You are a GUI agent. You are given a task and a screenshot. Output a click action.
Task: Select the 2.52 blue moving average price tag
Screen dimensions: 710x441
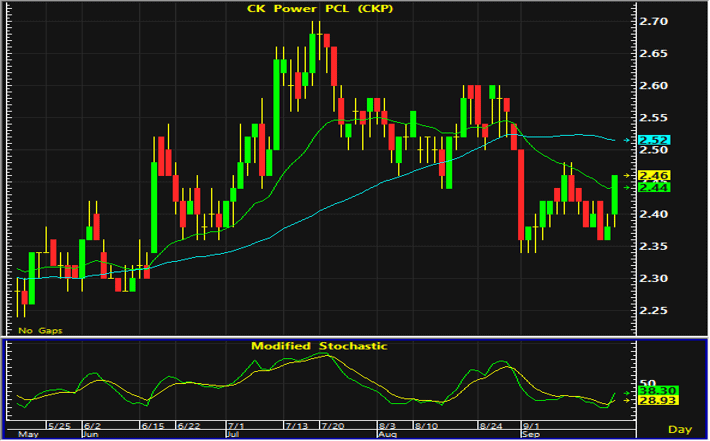click(654, 140)
